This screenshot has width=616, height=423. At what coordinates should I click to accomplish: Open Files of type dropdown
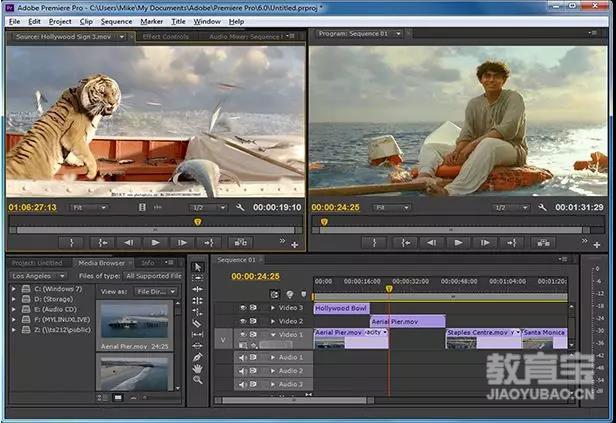(x=153, y=276)
